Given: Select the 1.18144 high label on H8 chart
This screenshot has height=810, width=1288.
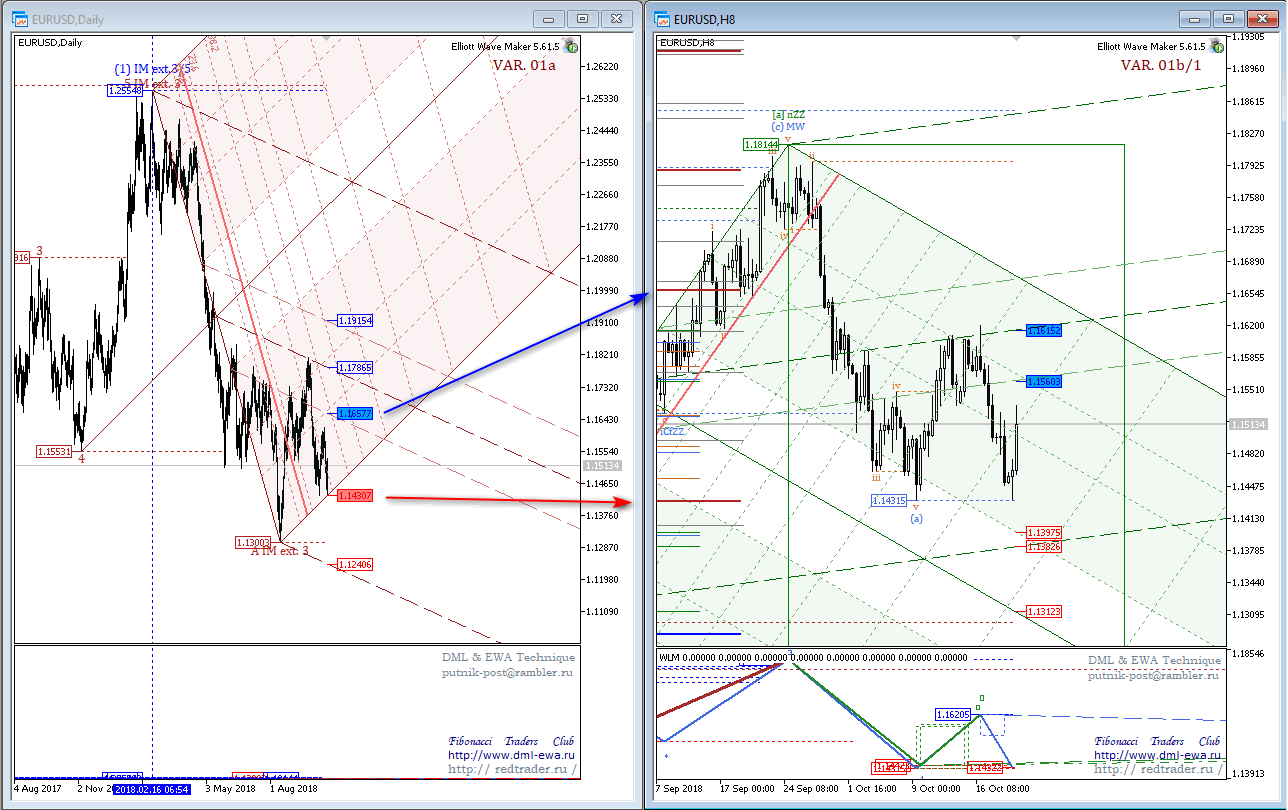Looking at the screenshot, I should click(761, 145).
